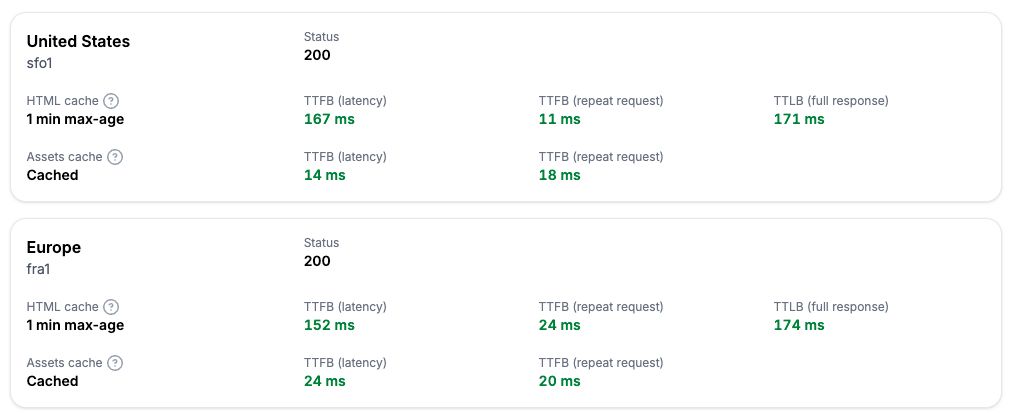Screen dimensions: 1009x414
Task: Click the 167 ms TTFB latency value
Action: click(x=329, y=119)
